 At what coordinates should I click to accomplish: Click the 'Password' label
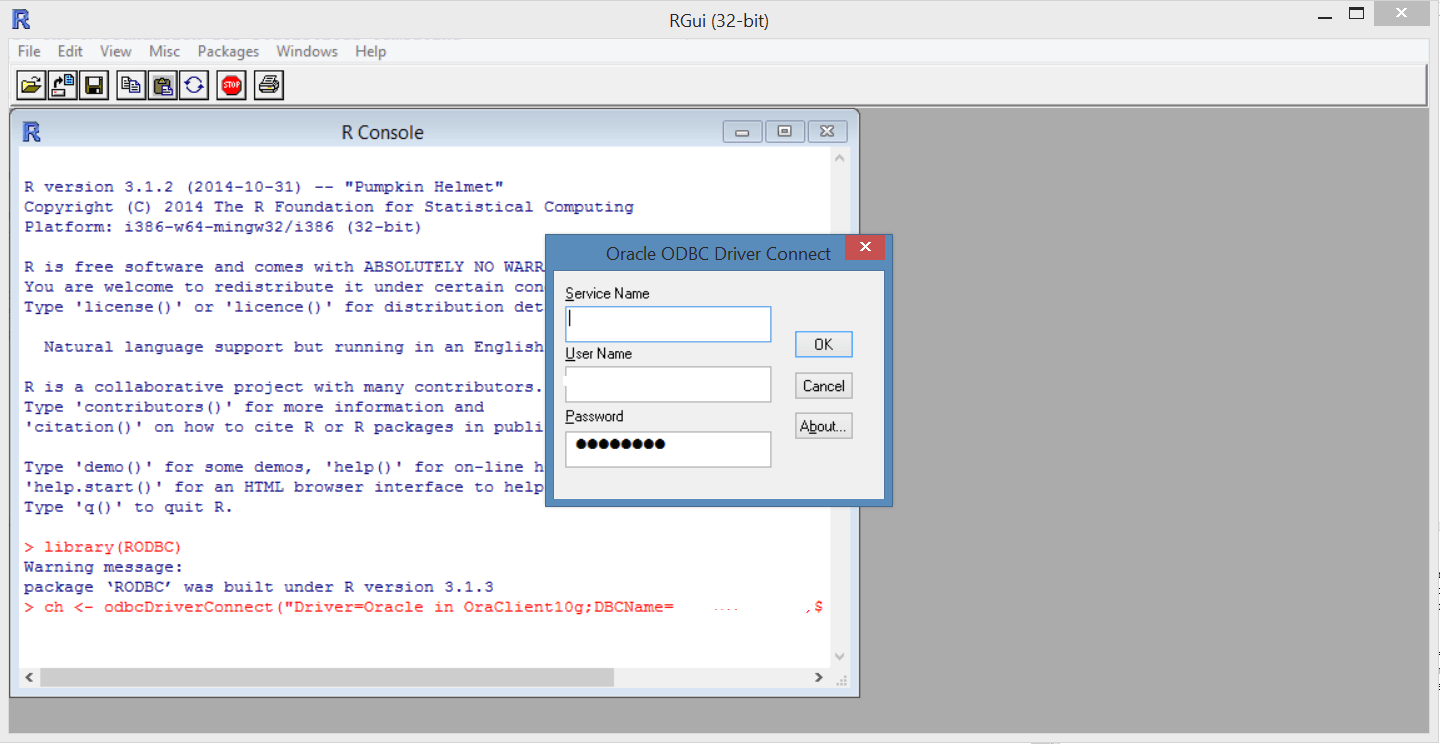tap(594, 416)
